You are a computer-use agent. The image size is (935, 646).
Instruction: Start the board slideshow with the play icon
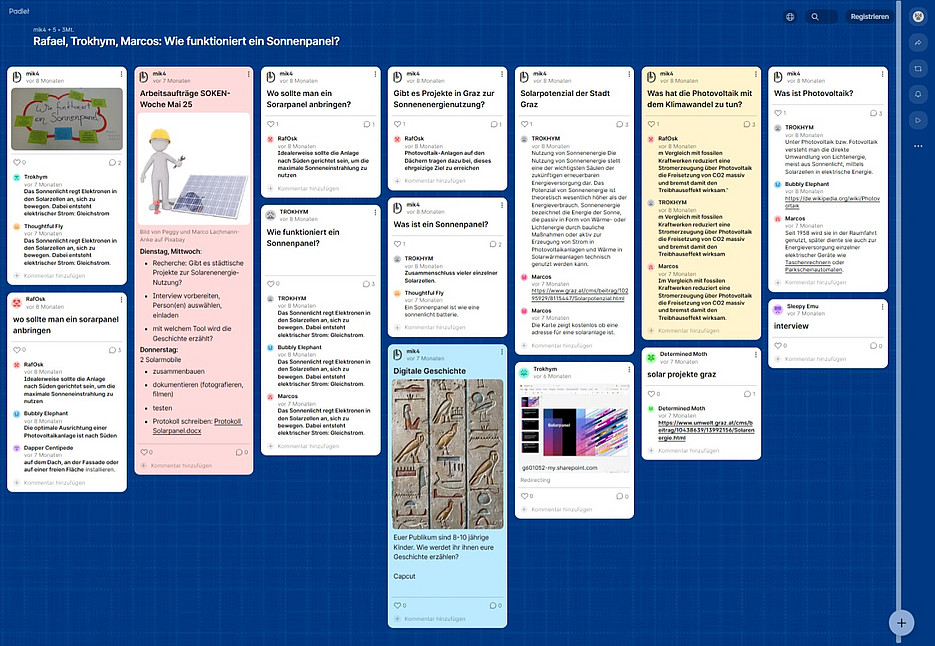pyautogui.click(x=918, y=118)
